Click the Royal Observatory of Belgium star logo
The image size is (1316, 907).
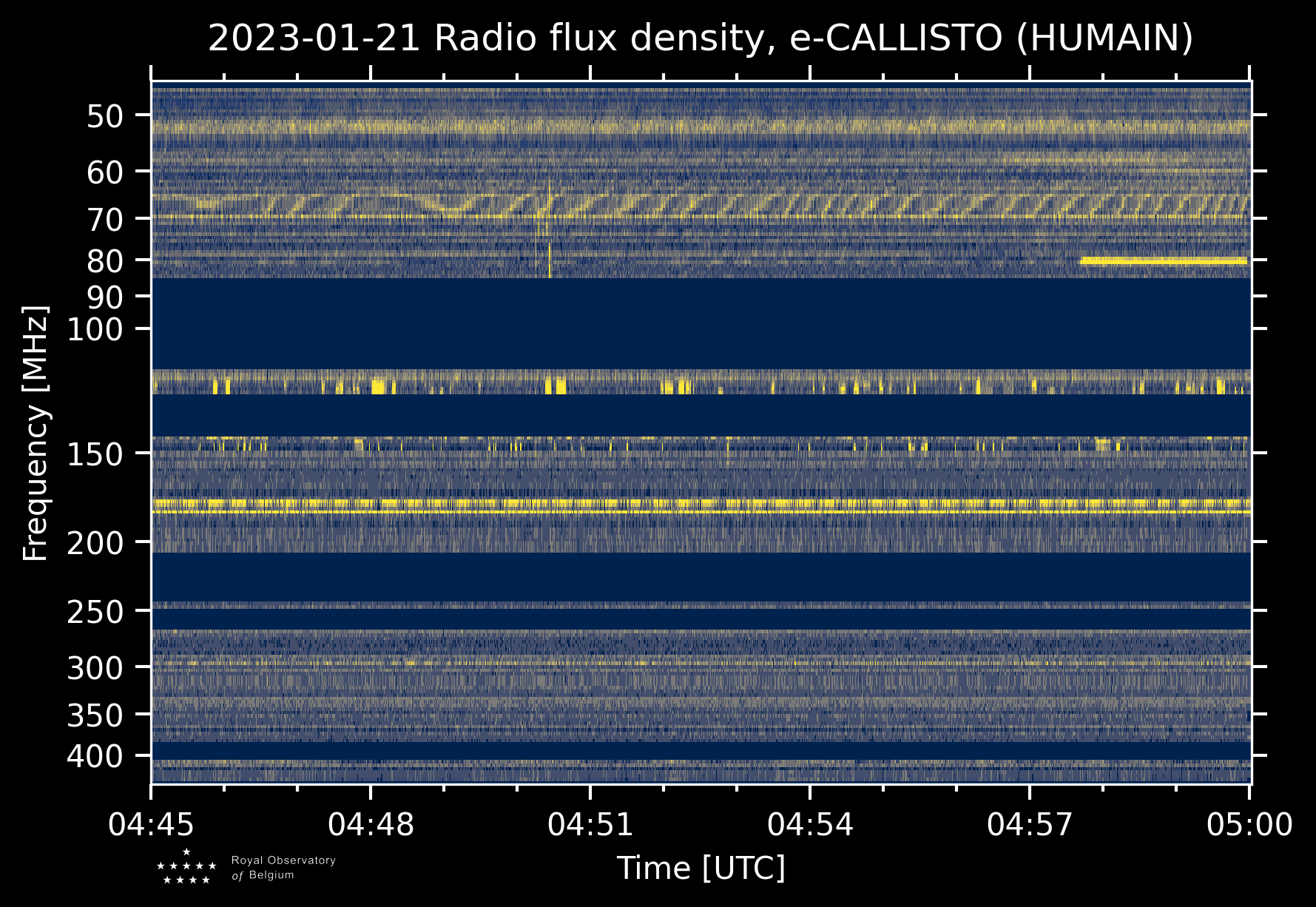[186, 867]
